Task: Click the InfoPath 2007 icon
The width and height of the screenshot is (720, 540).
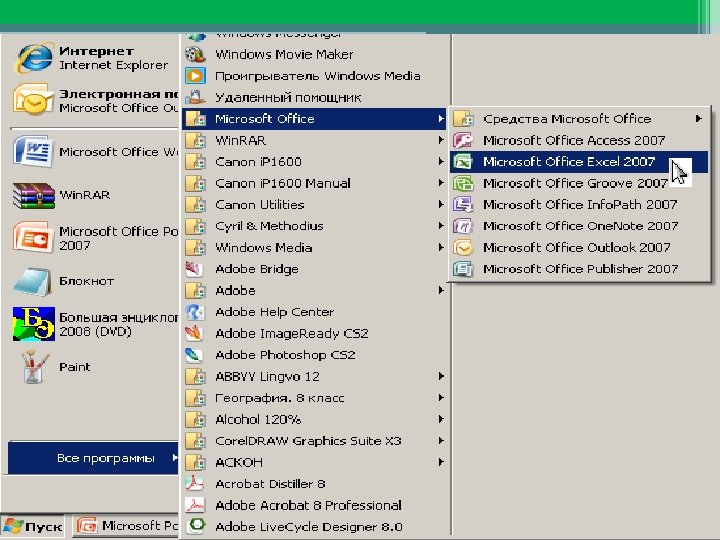Action: point(463,204)
